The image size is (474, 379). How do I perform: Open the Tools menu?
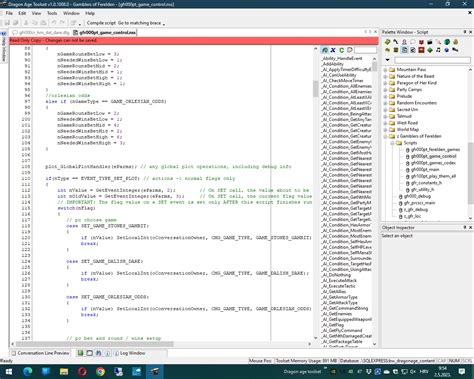pyautogui.click(x=52, y=13)
